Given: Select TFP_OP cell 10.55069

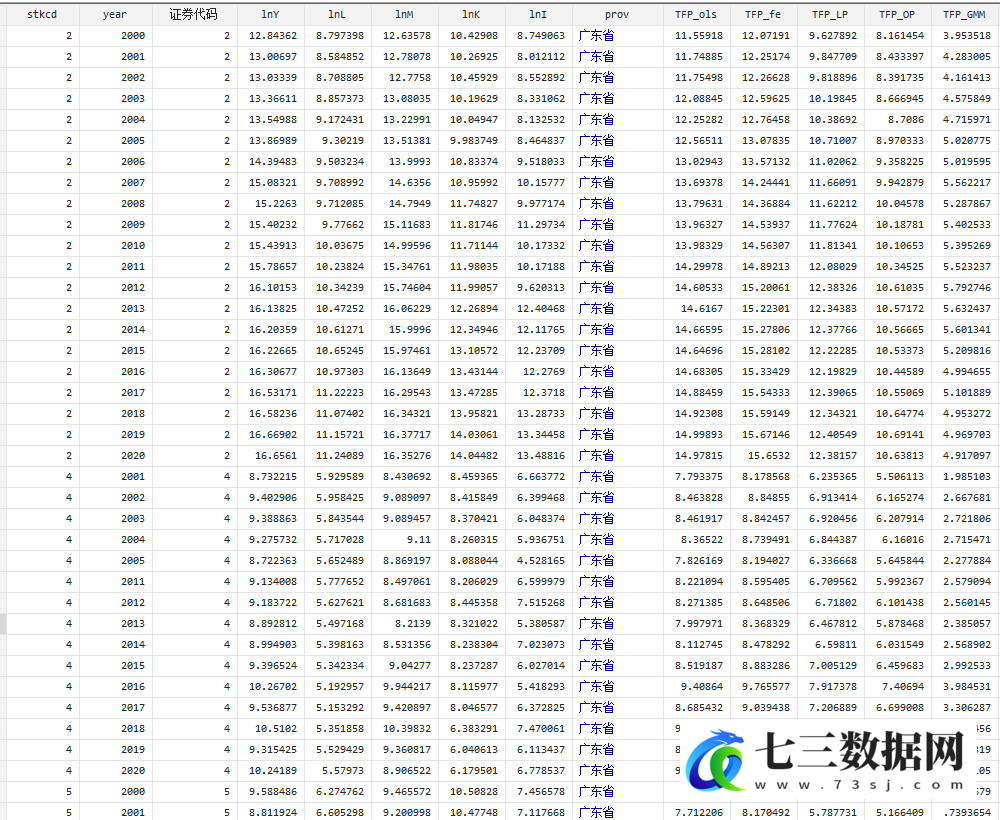Looking at the screenshot, I should pyautogui.click(x=897, y=393).
